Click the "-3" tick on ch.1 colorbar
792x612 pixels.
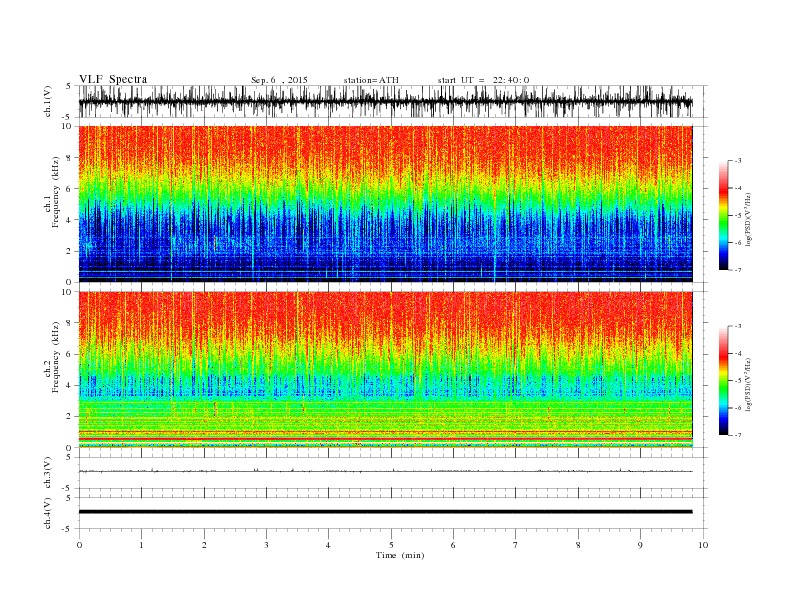tap(738, 161)
